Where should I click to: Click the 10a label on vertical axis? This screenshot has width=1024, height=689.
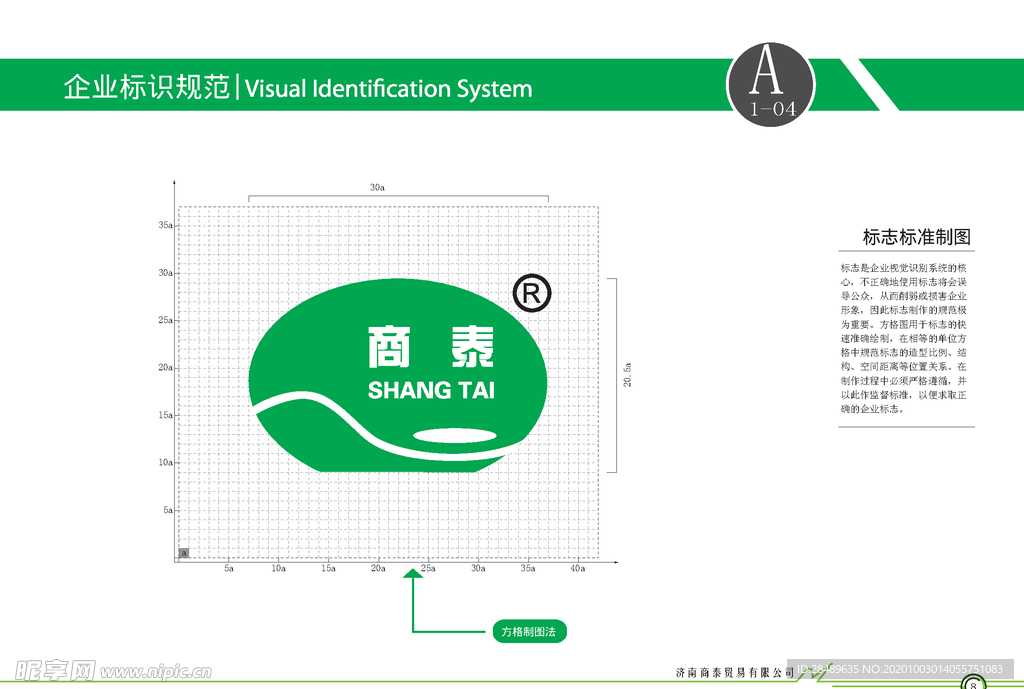click(x=165, y=462)
